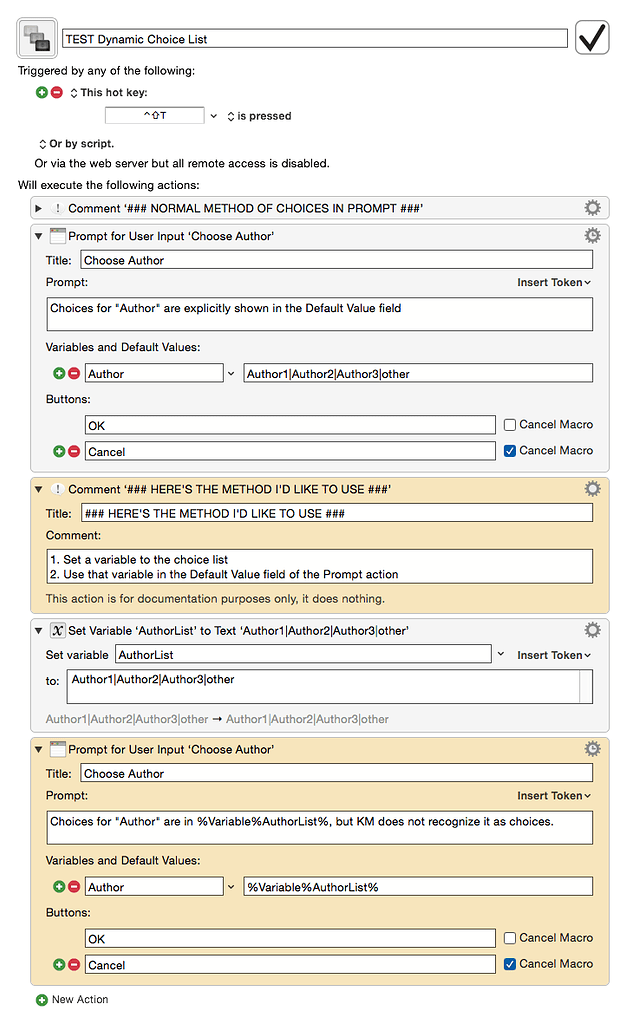
Task: Remove the hot key trigger with red minus
Action: pos(57,93)
